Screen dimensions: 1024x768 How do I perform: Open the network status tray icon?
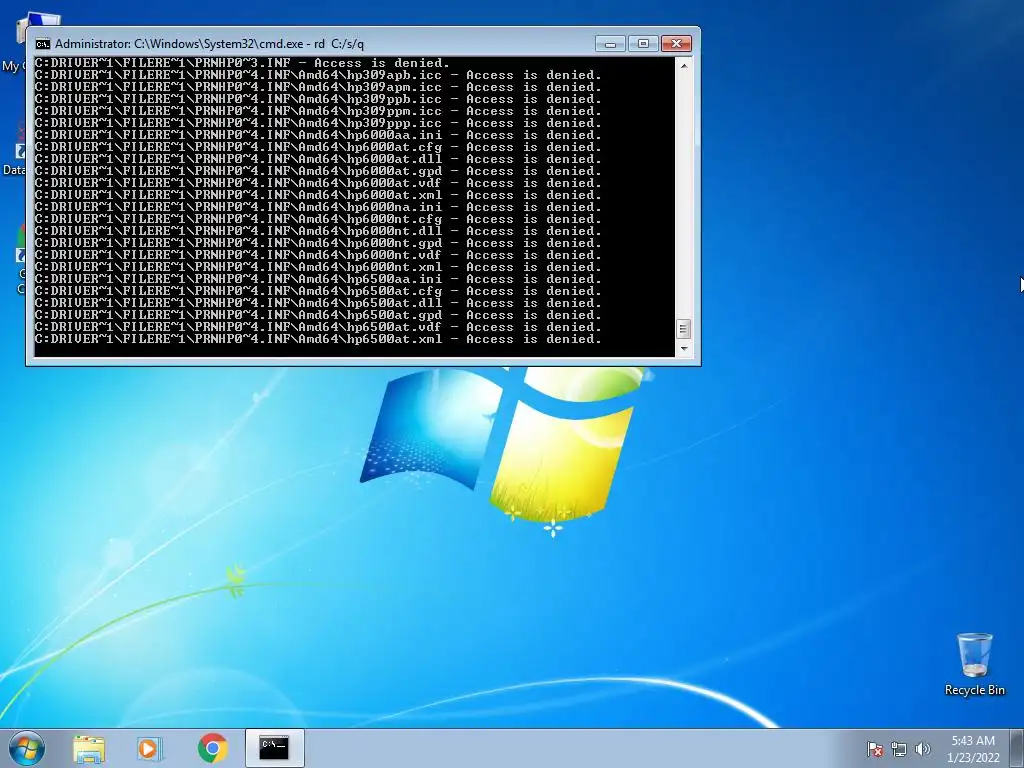[x=899, y=749]
